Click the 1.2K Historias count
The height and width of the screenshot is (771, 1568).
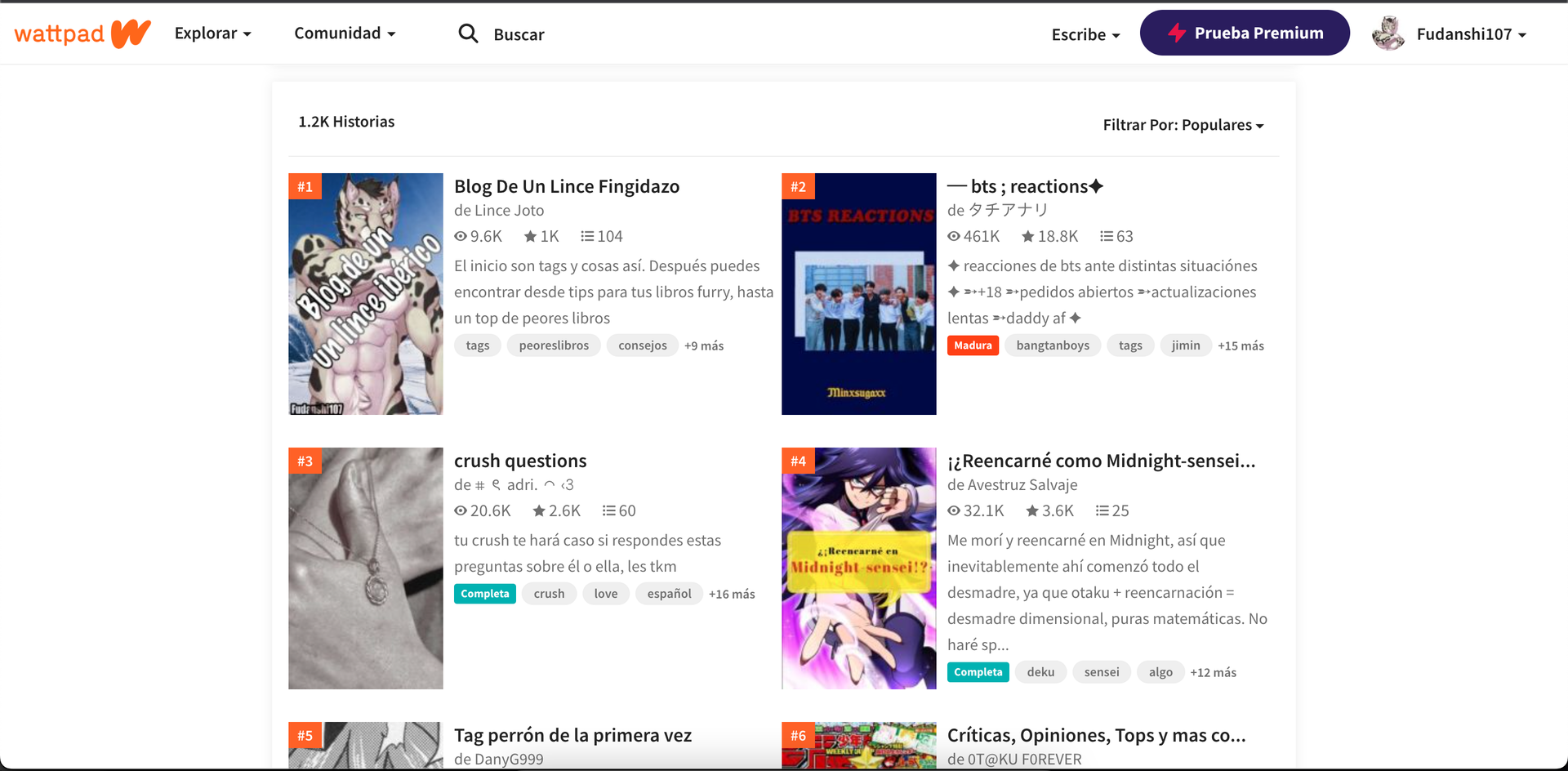(x=346, y=122)
